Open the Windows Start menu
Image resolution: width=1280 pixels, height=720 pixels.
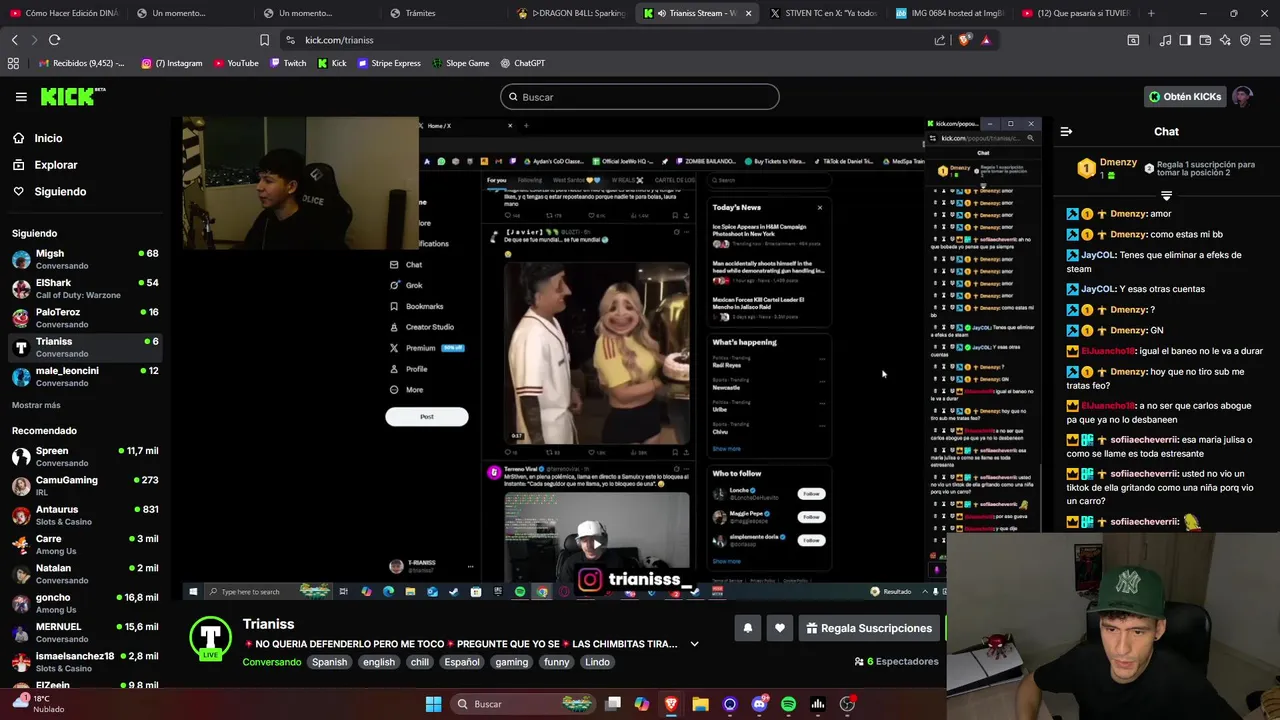[433, 704]
